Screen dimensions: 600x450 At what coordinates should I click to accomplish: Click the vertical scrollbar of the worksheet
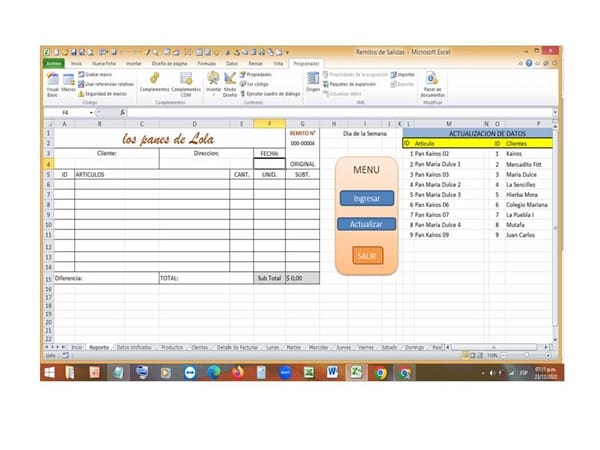coord(555,230)
